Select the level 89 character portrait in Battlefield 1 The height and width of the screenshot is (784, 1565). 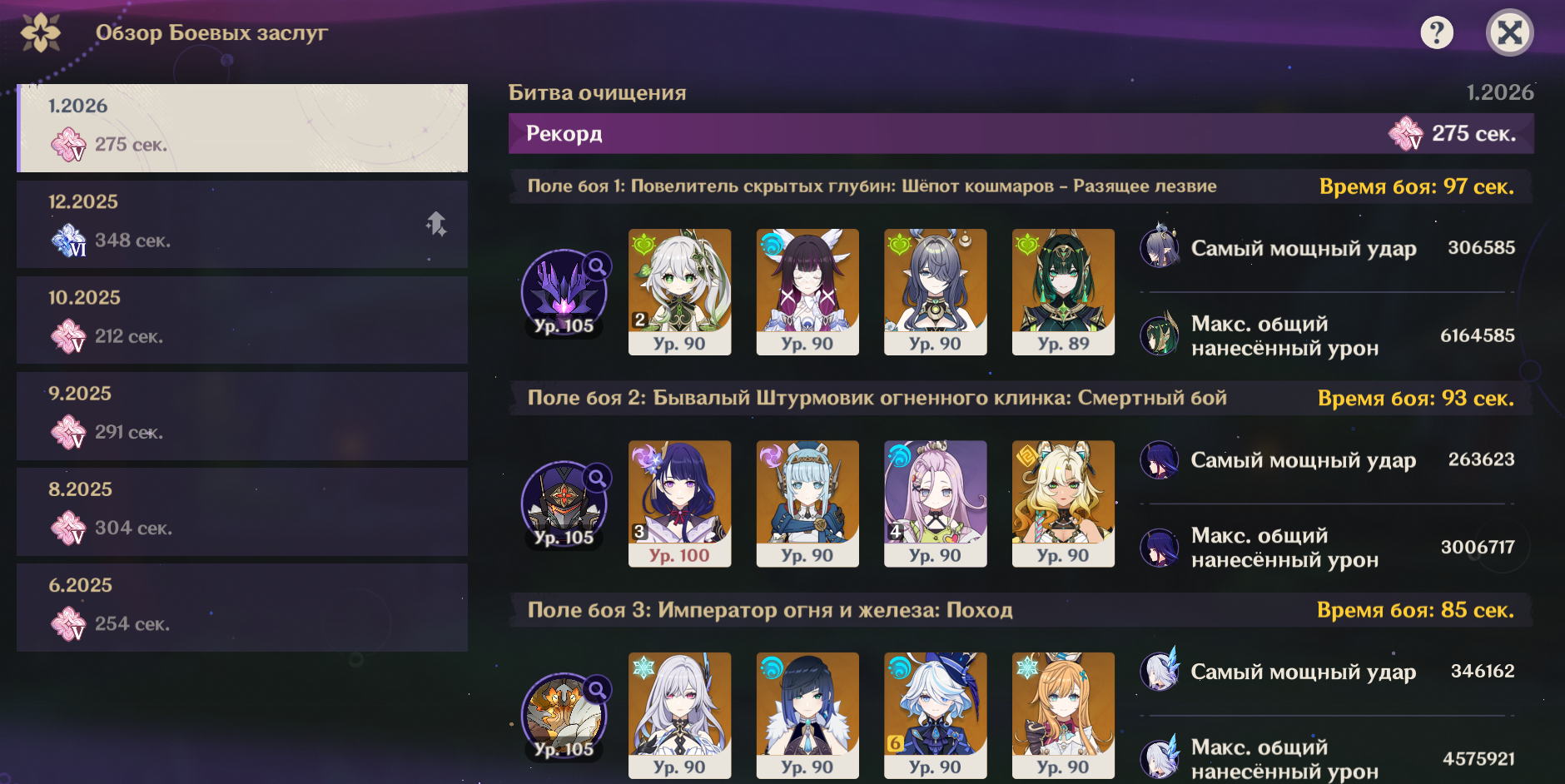coord(1063,292)
